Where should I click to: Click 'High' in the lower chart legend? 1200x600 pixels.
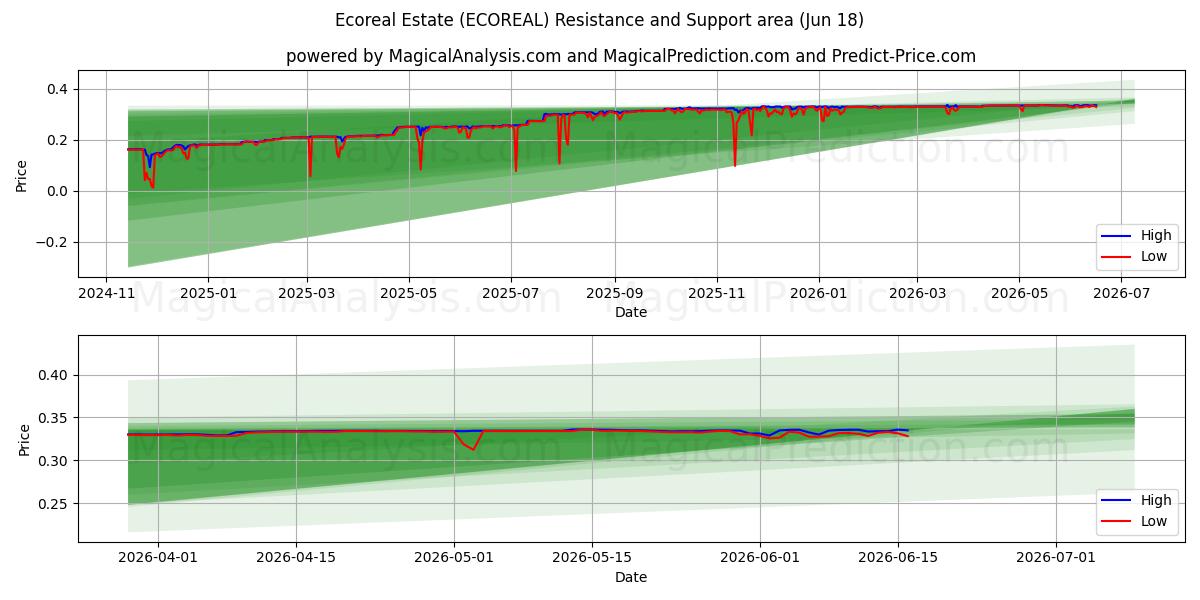(1156, 500)
